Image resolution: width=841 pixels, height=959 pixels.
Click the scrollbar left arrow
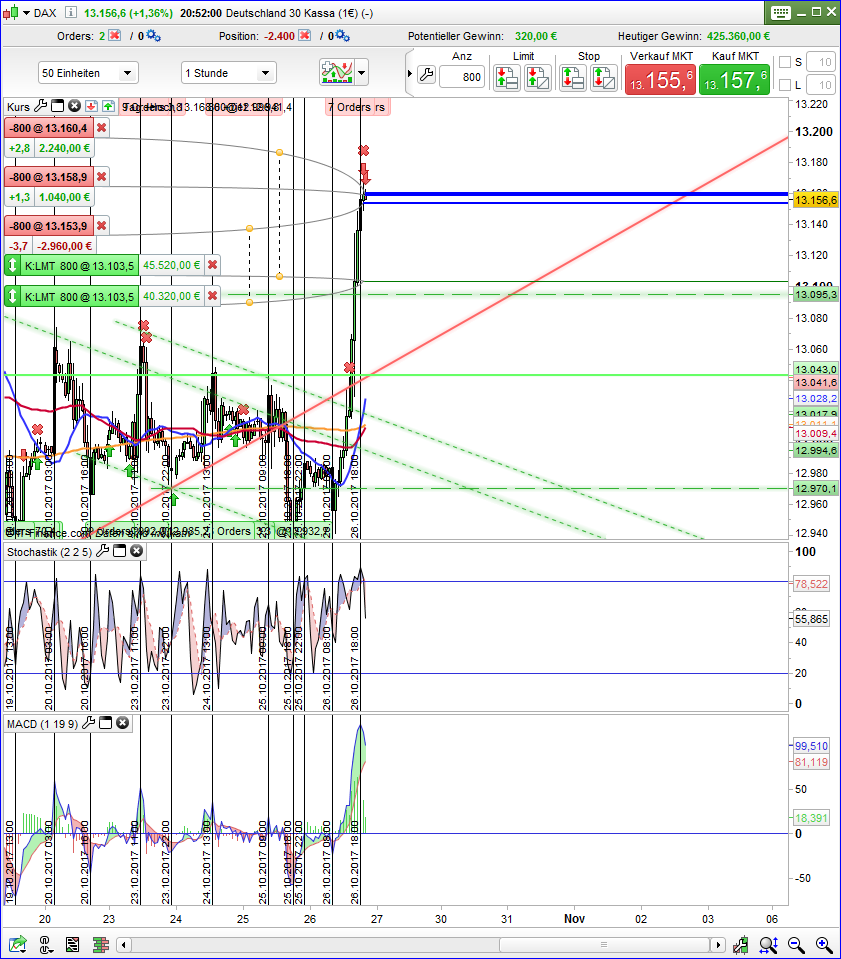[124, 944]
